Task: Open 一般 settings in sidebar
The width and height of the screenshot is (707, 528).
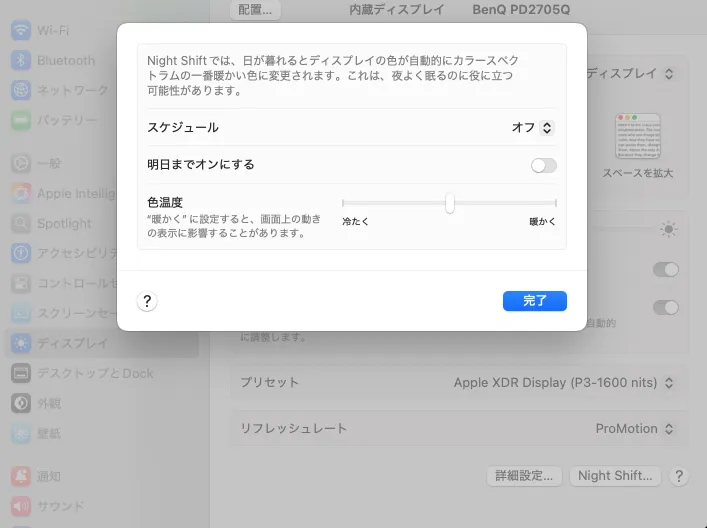Action: (102, 163)
